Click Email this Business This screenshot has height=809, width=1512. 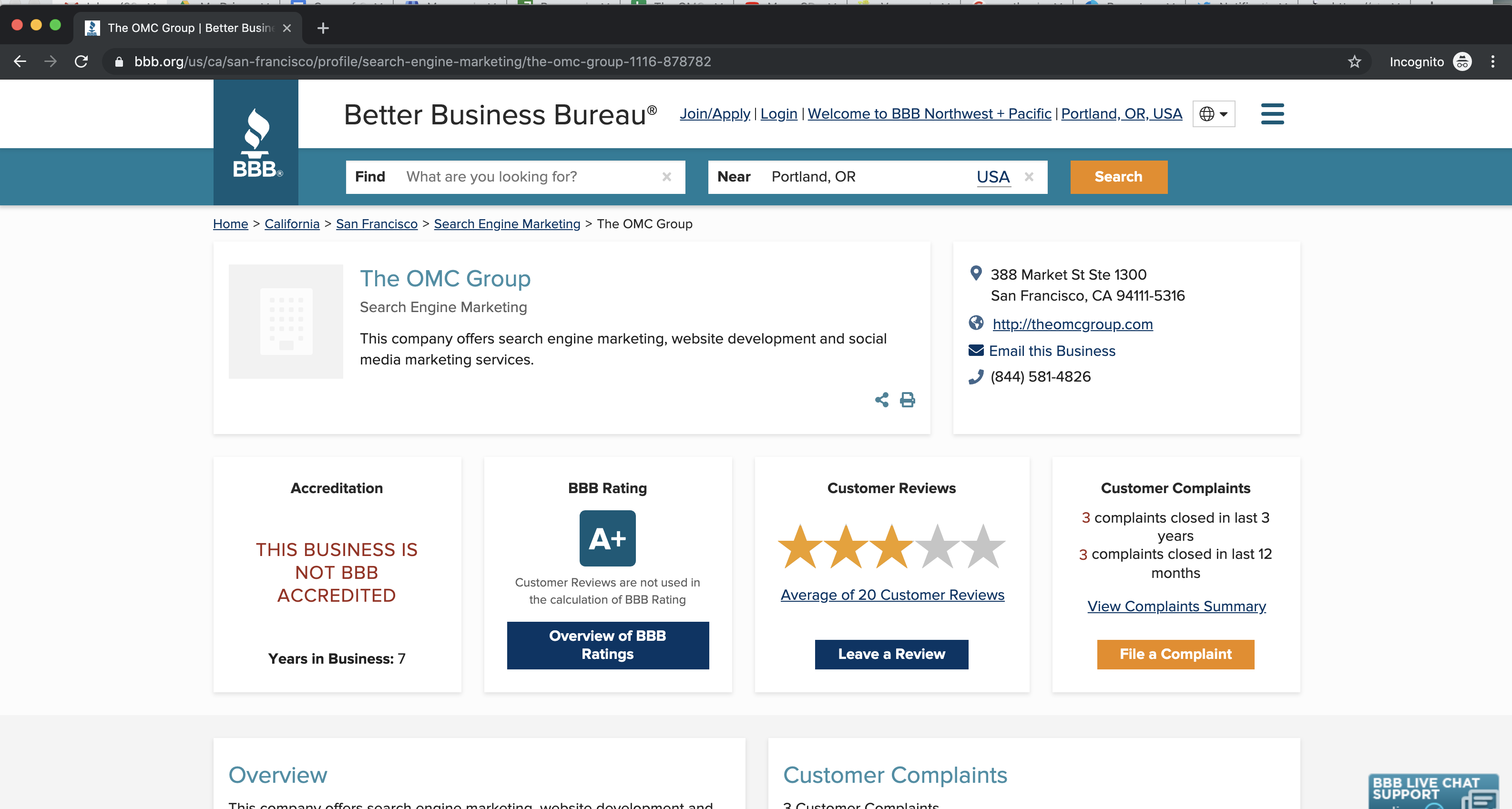point(1052,351)
